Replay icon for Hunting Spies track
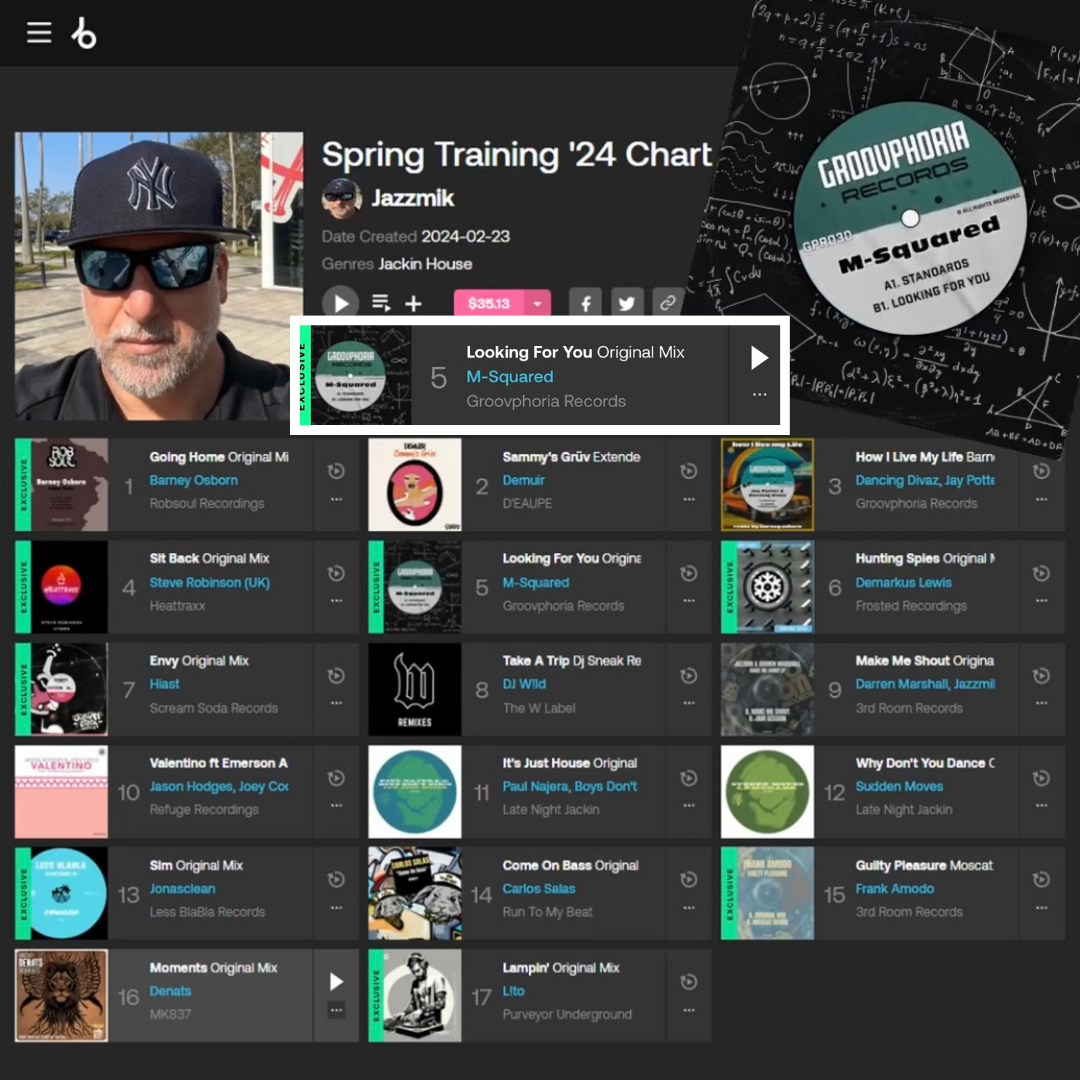 pos(1041,573)
